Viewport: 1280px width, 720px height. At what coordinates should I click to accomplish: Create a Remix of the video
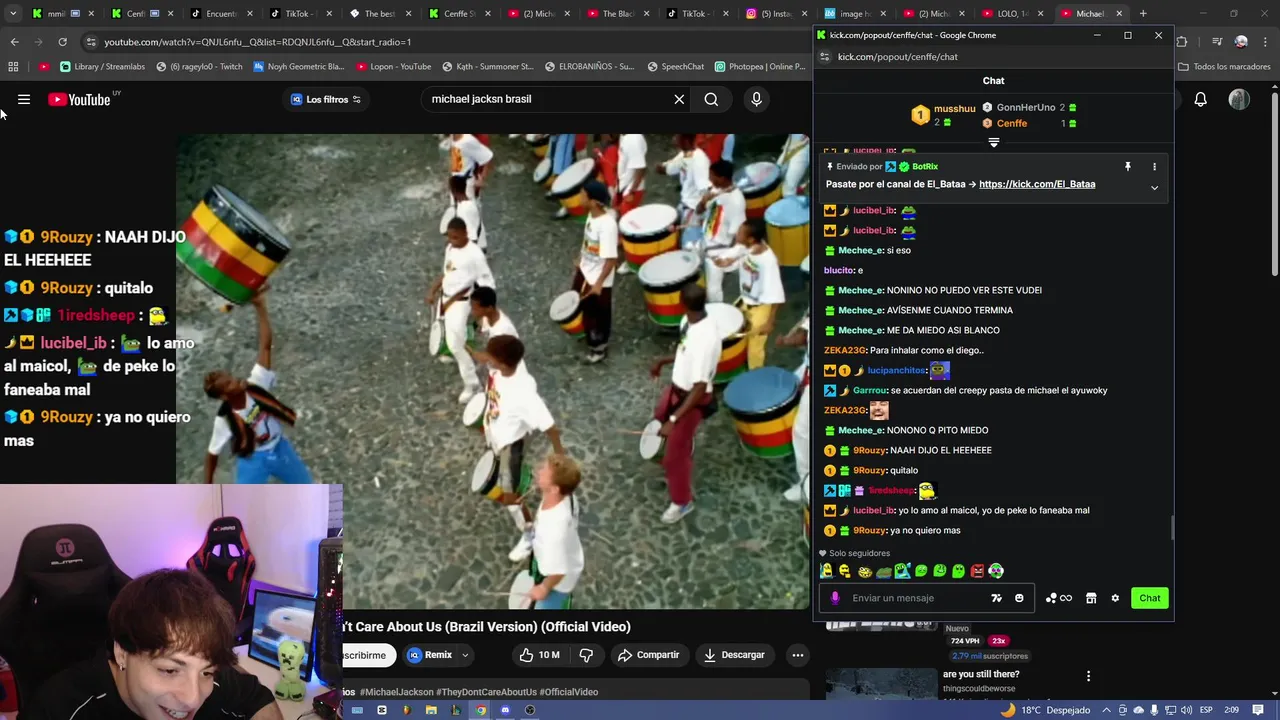coord(430,655)
